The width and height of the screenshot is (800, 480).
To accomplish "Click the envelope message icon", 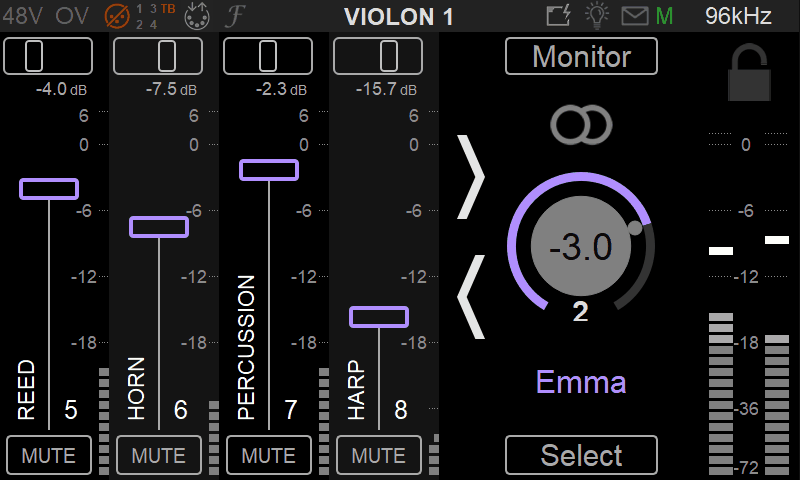I will pos(635,16).
